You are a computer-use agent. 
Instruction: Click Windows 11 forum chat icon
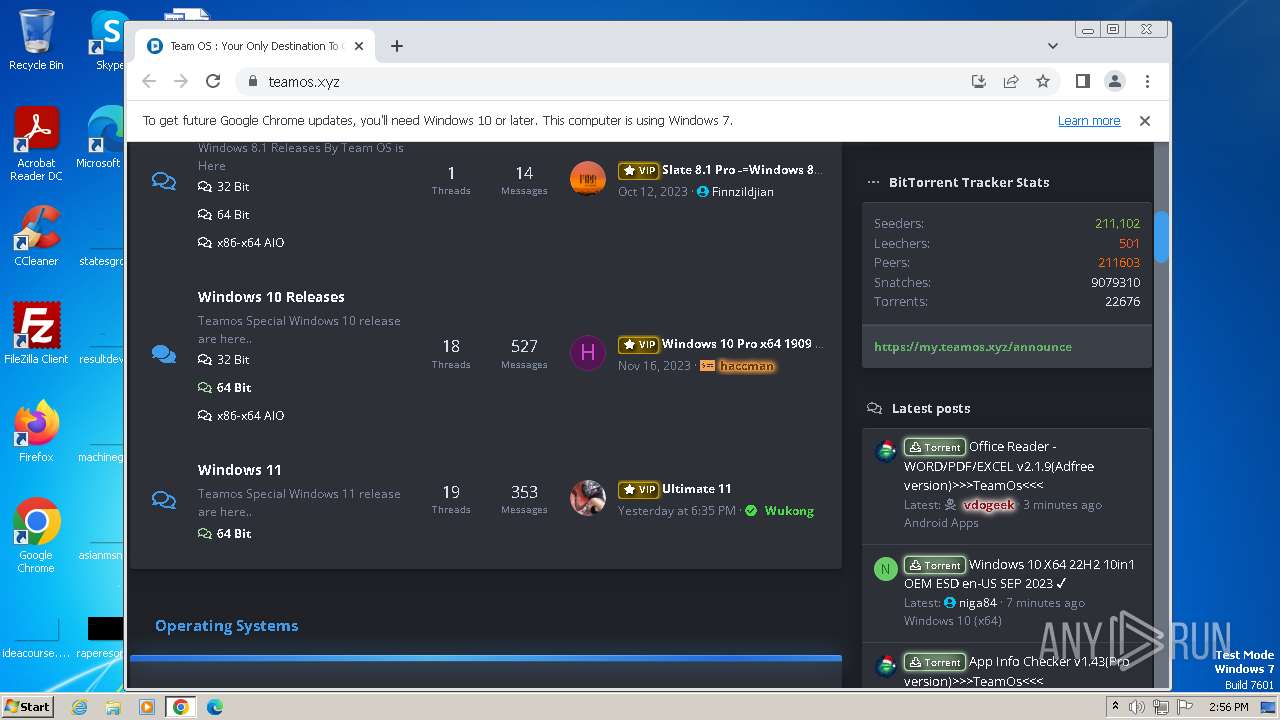pos(164,499)
